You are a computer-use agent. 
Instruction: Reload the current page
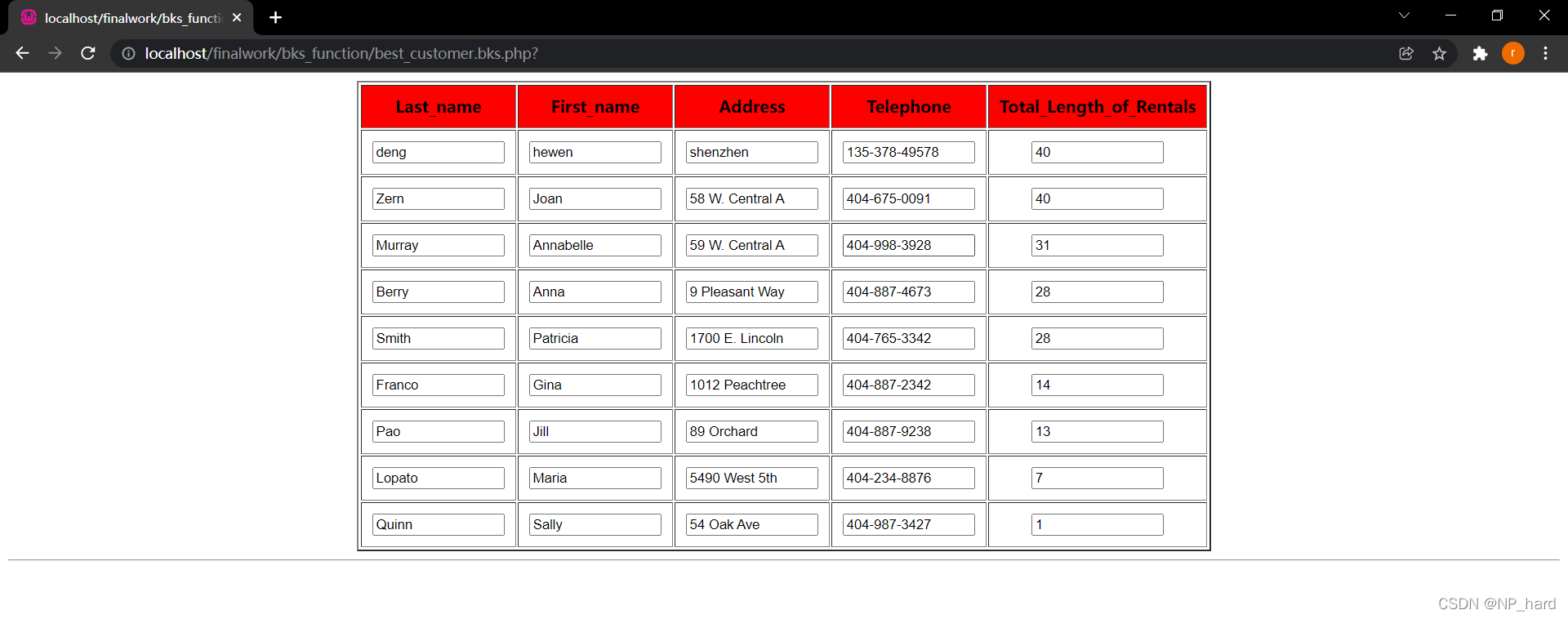(88, 53)
